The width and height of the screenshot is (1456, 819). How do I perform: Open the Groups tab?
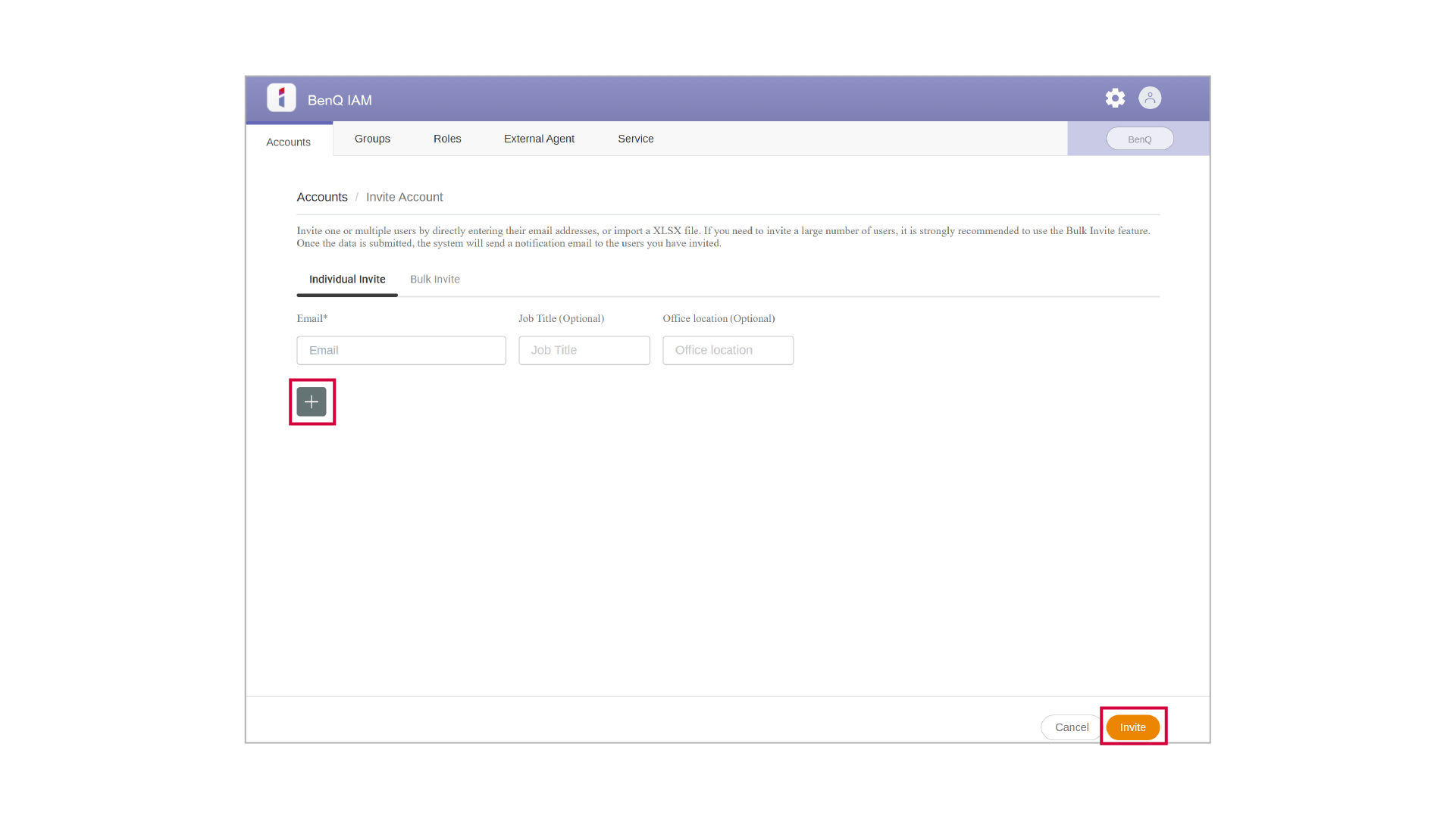click(x=372, y=139)
